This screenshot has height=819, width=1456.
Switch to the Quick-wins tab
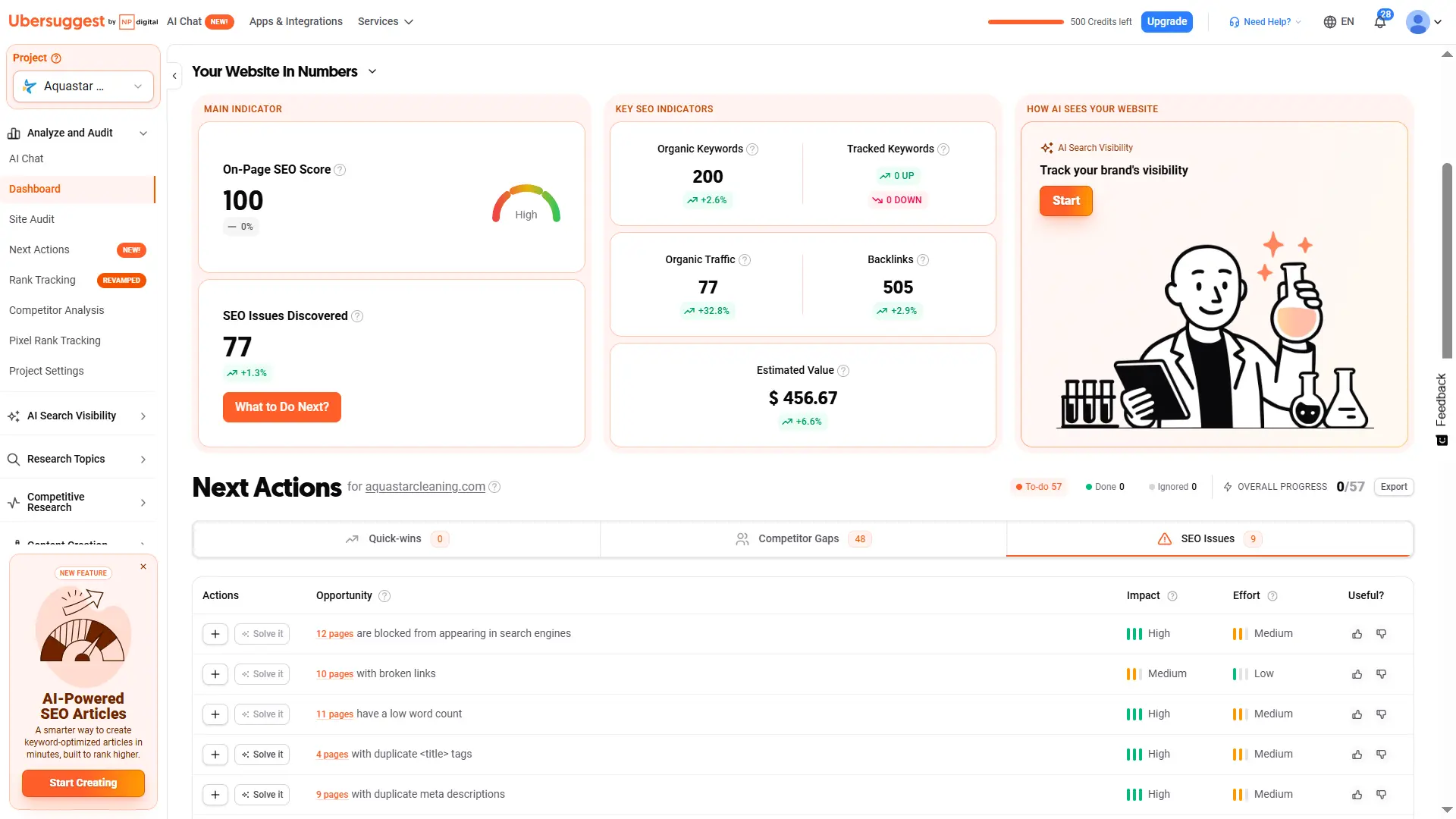[397, 539]
